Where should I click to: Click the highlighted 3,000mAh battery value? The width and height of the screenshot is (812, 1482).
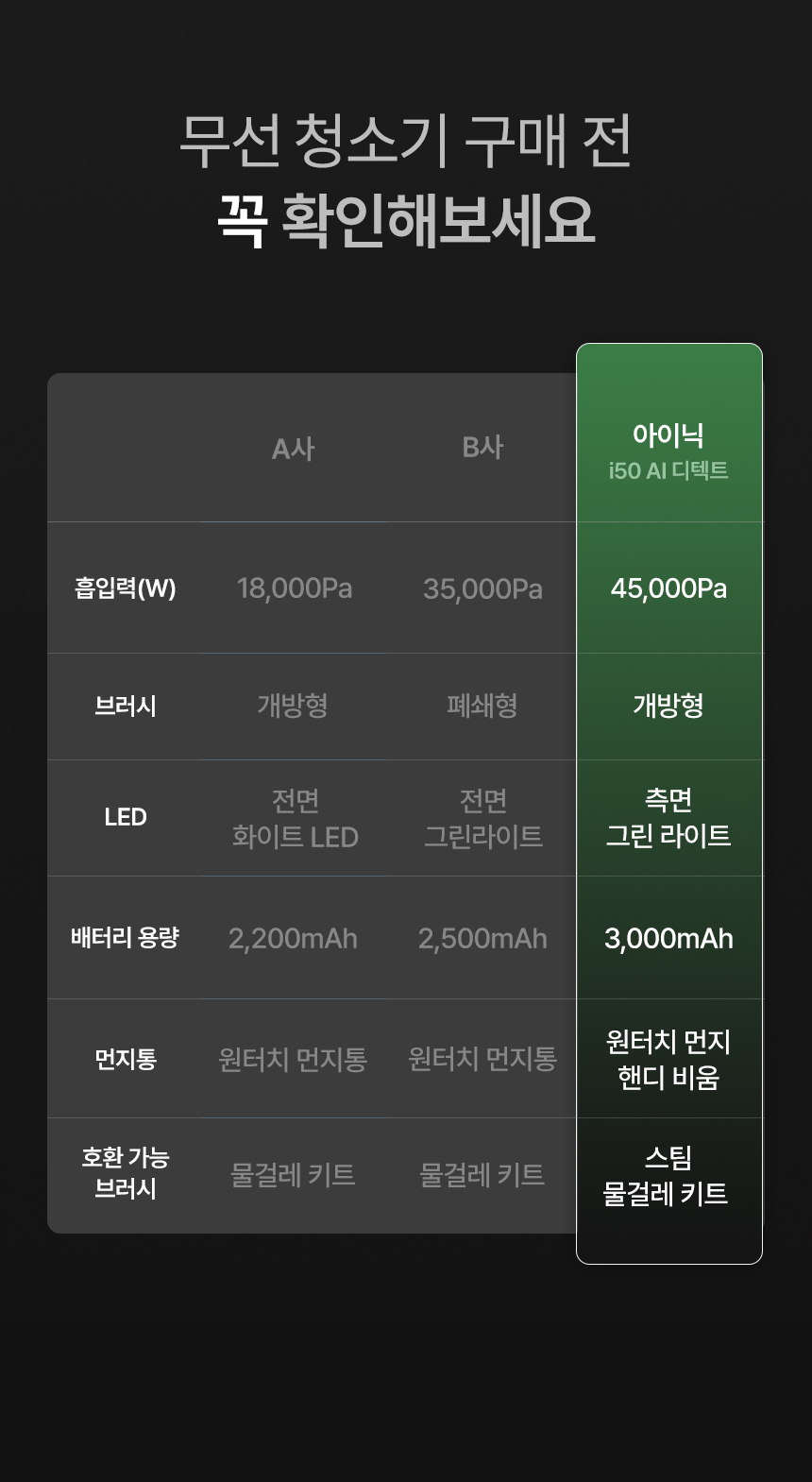[x=668, y=939]
